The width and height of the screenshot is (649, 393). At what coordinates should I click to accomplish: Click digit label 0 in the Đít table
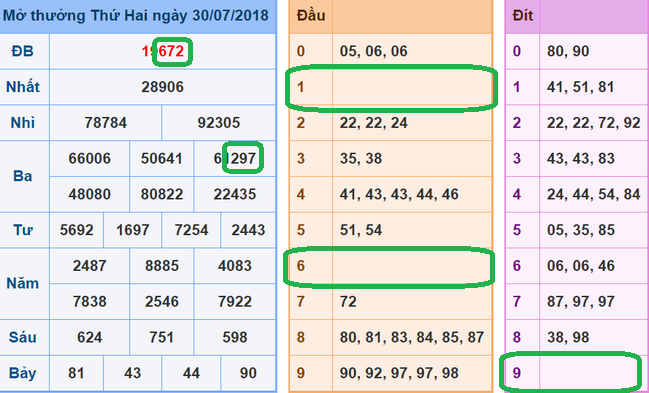point(517,51)
